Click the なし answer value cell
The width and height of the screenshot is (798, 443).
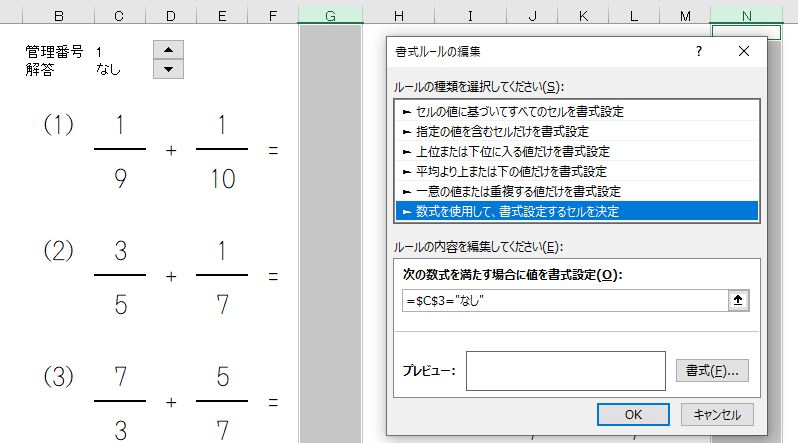tap(108, 69)
